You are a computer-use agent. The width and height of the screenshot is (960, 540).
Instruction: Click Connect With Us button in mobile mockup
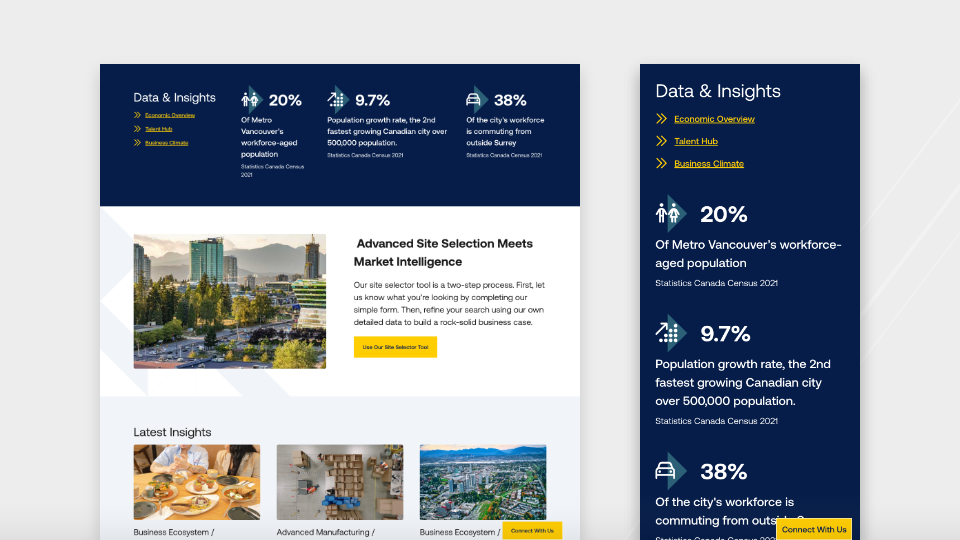coord(814,530)
